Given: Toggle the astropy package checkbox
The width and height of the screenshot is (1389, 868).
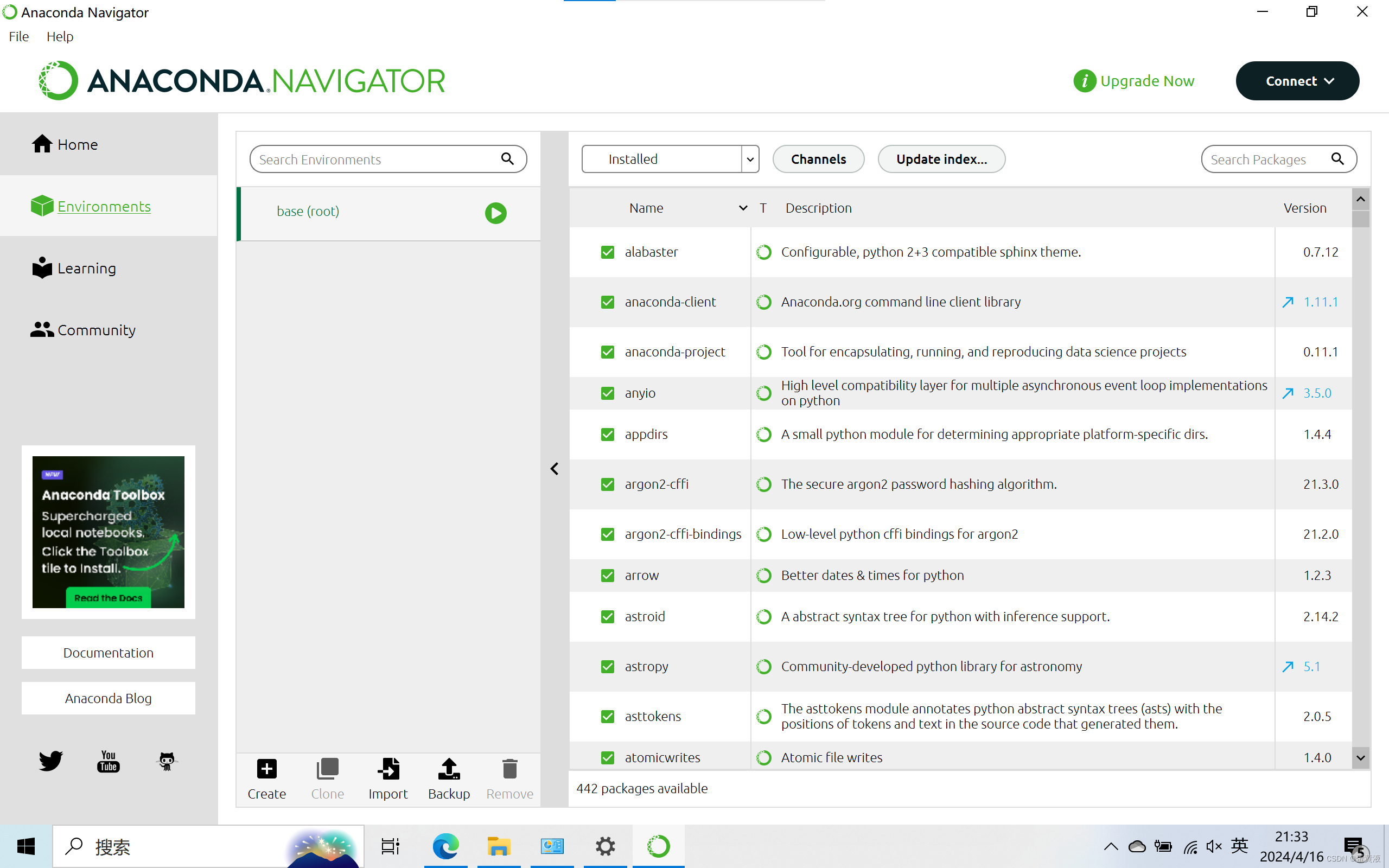Looking at the screenshot, I should [607, 667].
